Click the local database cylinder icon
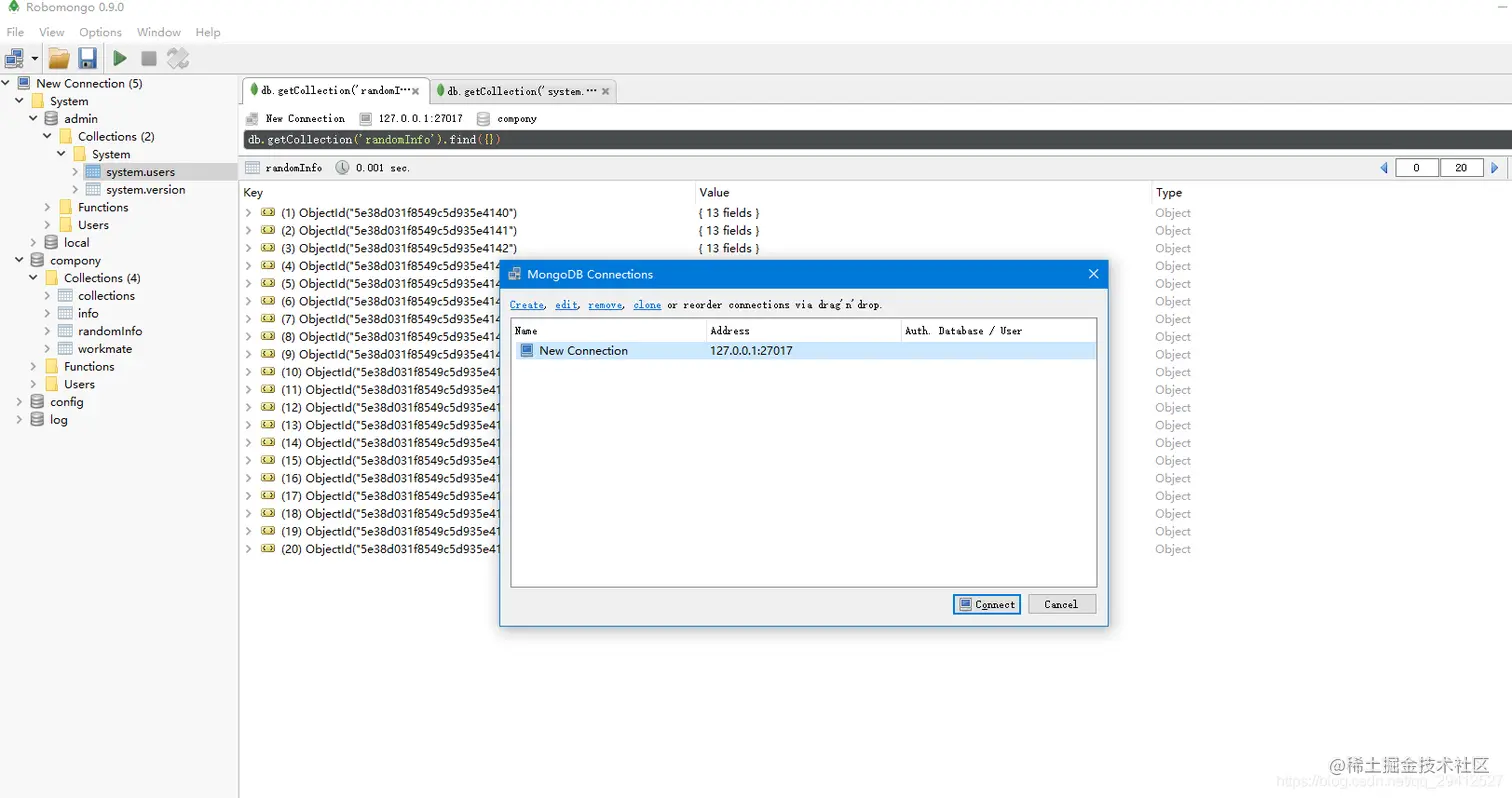Screen dimensions: 1512x798 [51, 242]
